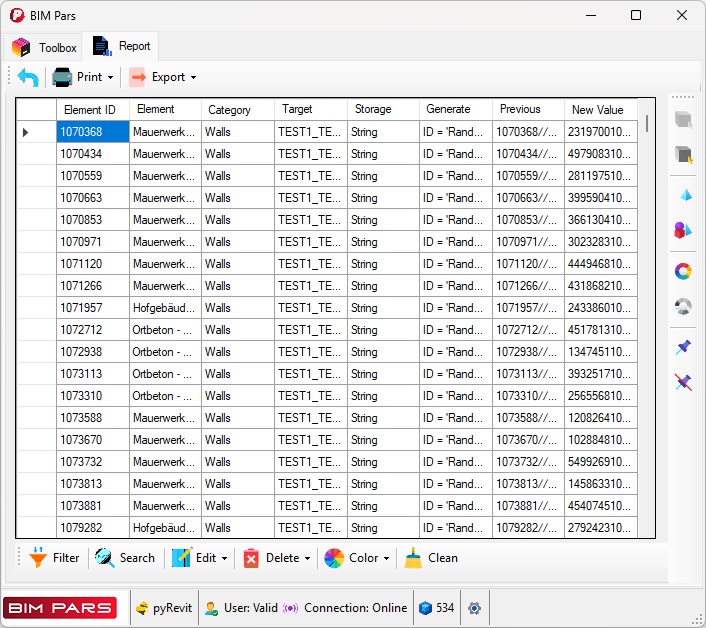Image resolution: width=706 pixels, height=628 pixels.
Task: Click the Connection: Online status indicator
Action: (345, 608)
